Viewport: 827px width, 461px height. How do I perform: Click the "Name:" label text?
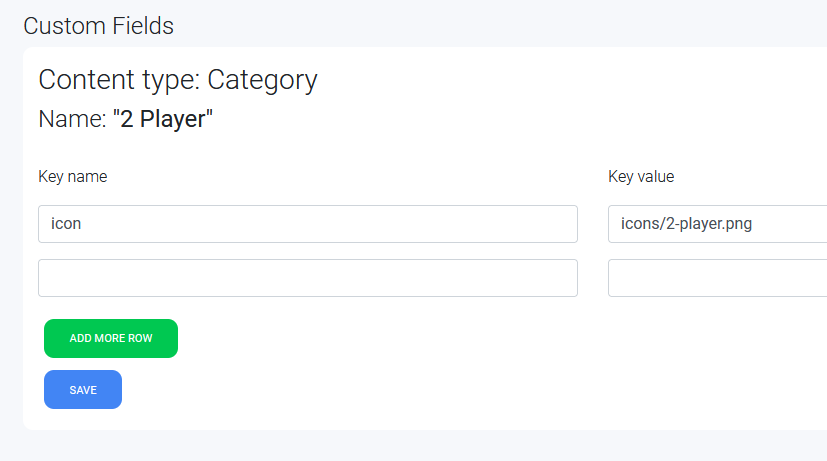pos(73,119)
